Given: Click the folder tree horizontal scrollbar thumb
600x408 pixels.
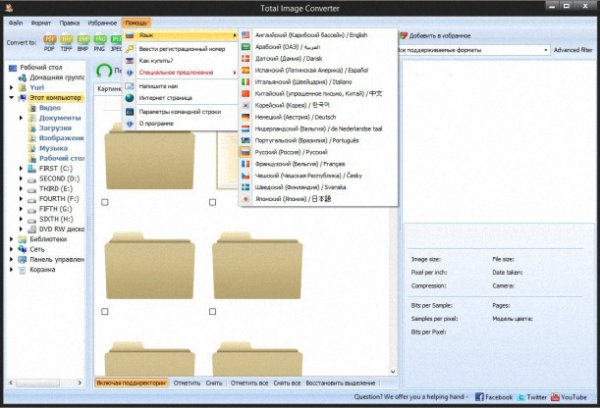Looking at the screenshot, I should point(38,383).
